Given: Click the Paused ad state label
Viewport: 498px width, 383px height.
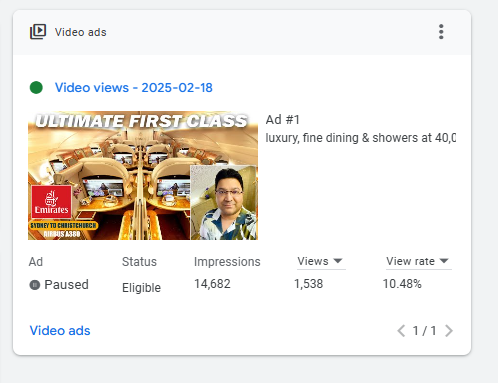Looking at the screenshot, I should click(66, 285).
